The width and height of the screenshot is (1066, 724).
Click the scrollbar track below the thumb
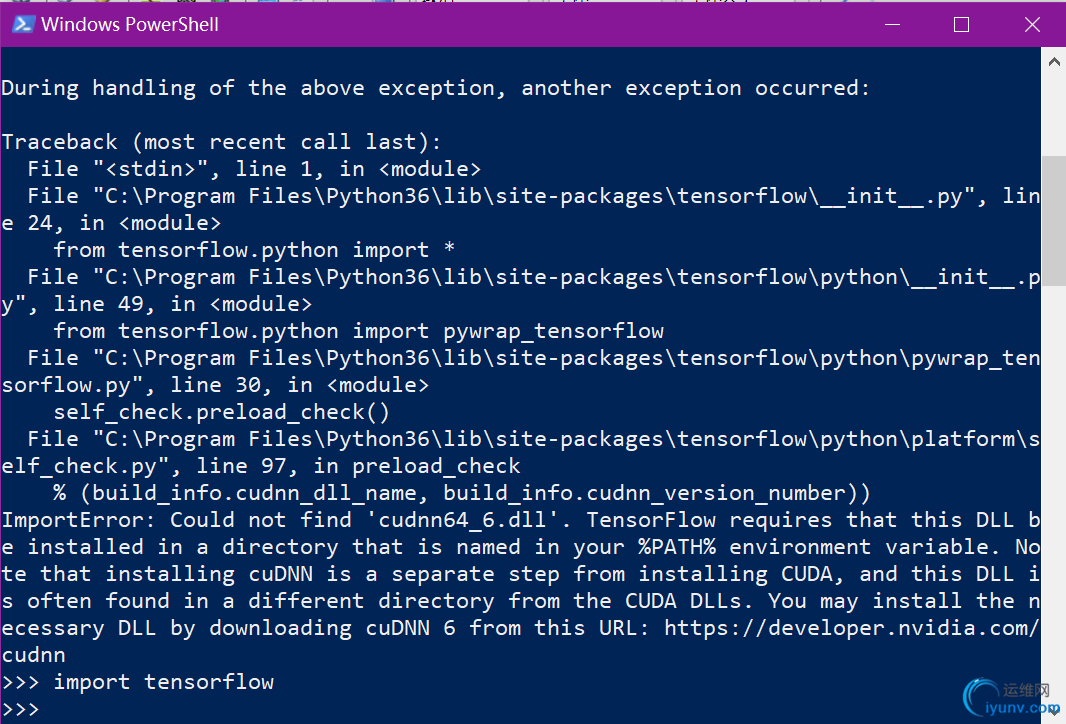point(1054,489)
